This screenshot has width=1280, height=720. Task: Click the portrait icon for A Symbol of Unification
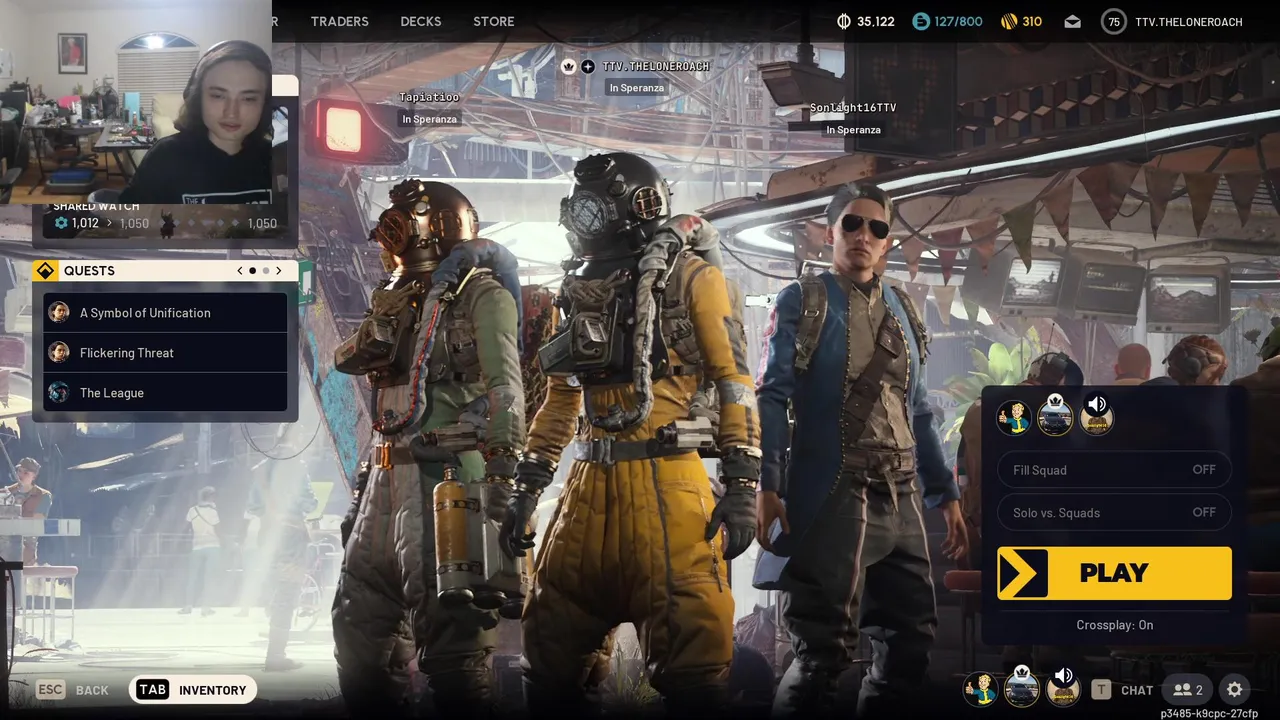59,313
